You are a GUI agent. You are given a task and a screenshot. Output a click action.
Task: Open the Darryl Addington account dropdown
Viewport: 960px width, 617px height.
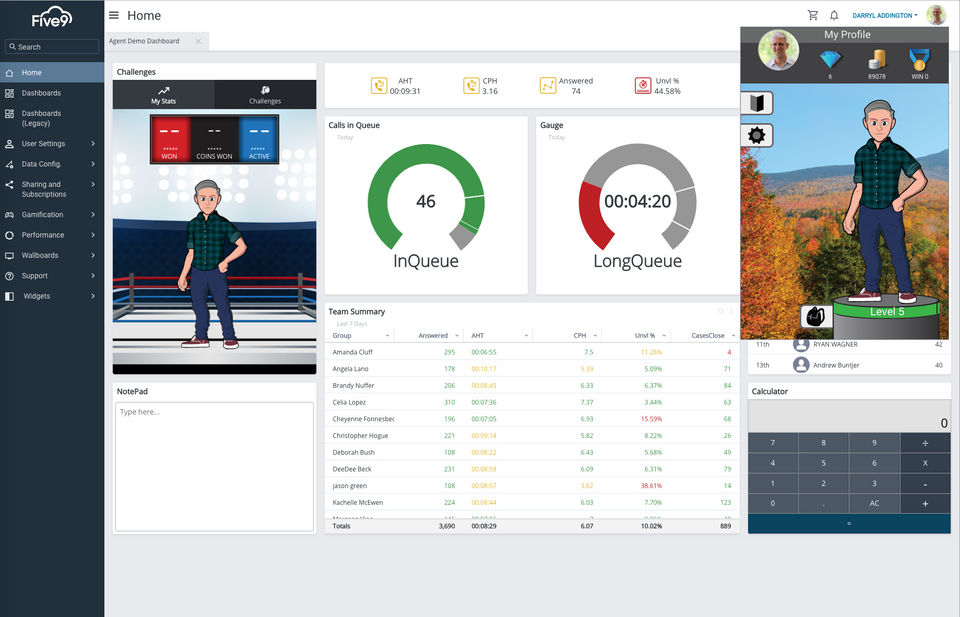click(885, 15)
